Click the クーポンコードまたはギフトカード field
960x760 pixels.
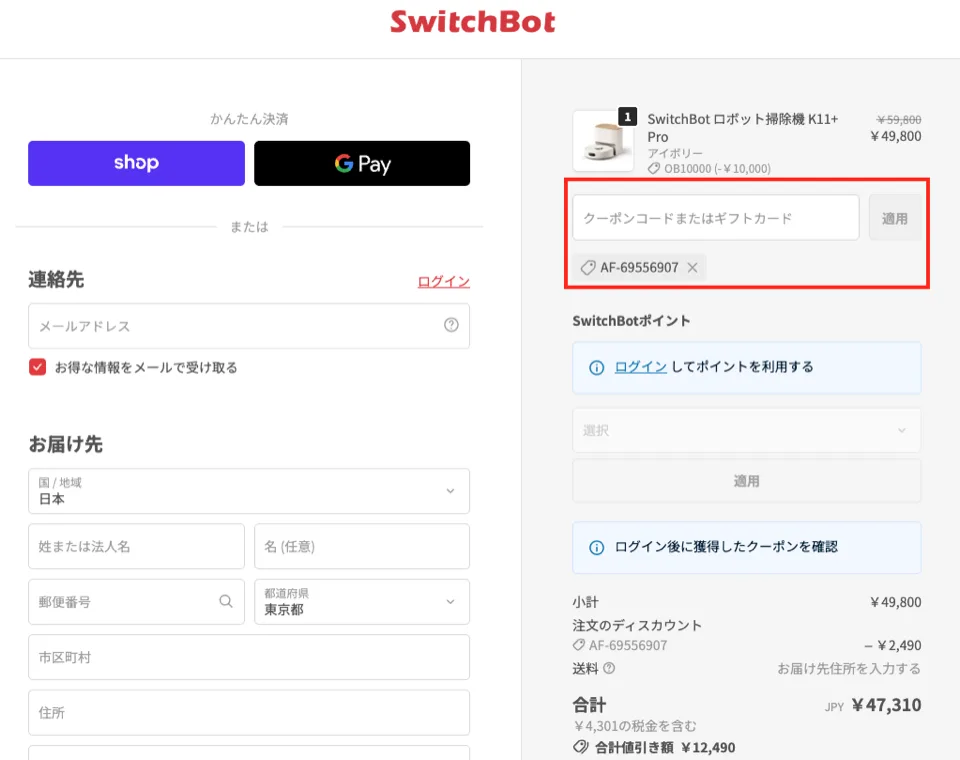[716, 218]
